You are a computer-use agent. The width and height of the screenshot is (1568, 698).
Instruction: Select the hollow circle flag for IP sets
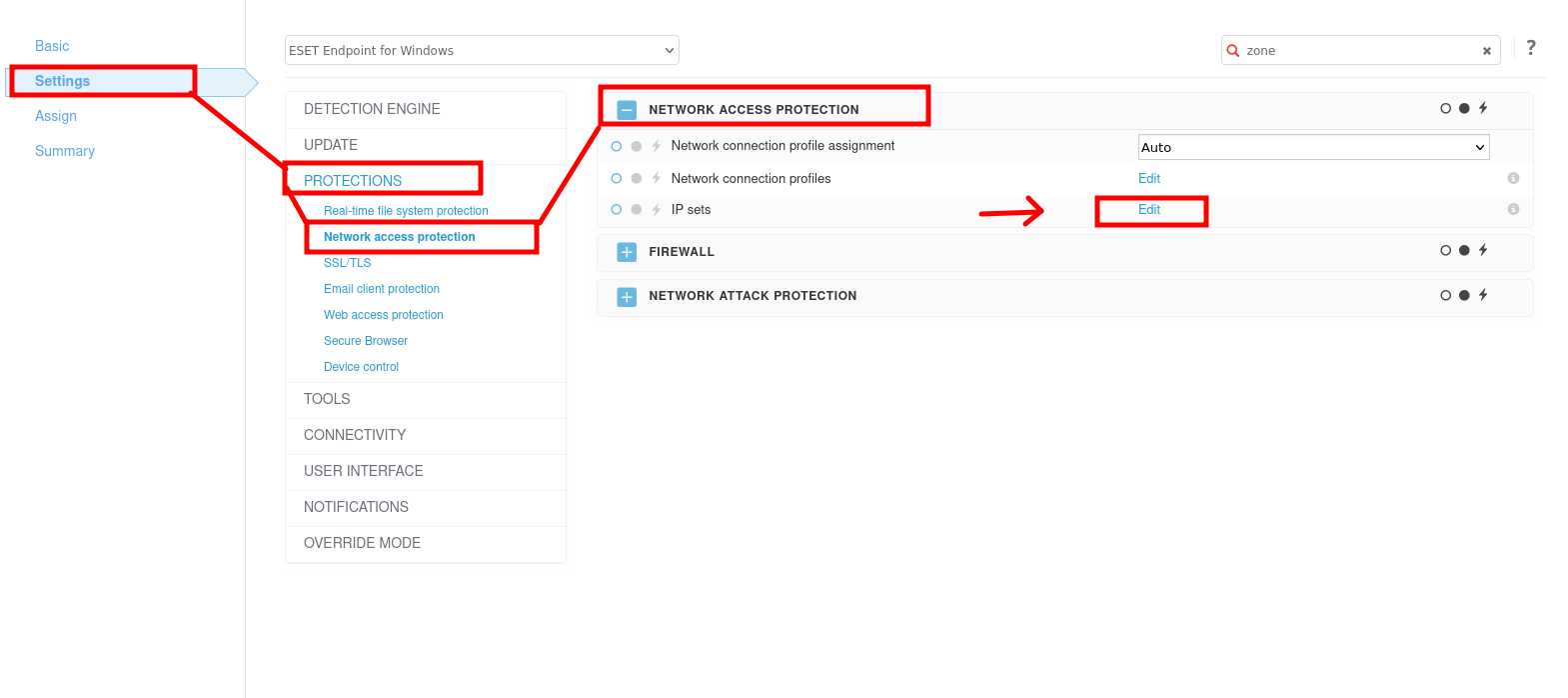[617, 209]
